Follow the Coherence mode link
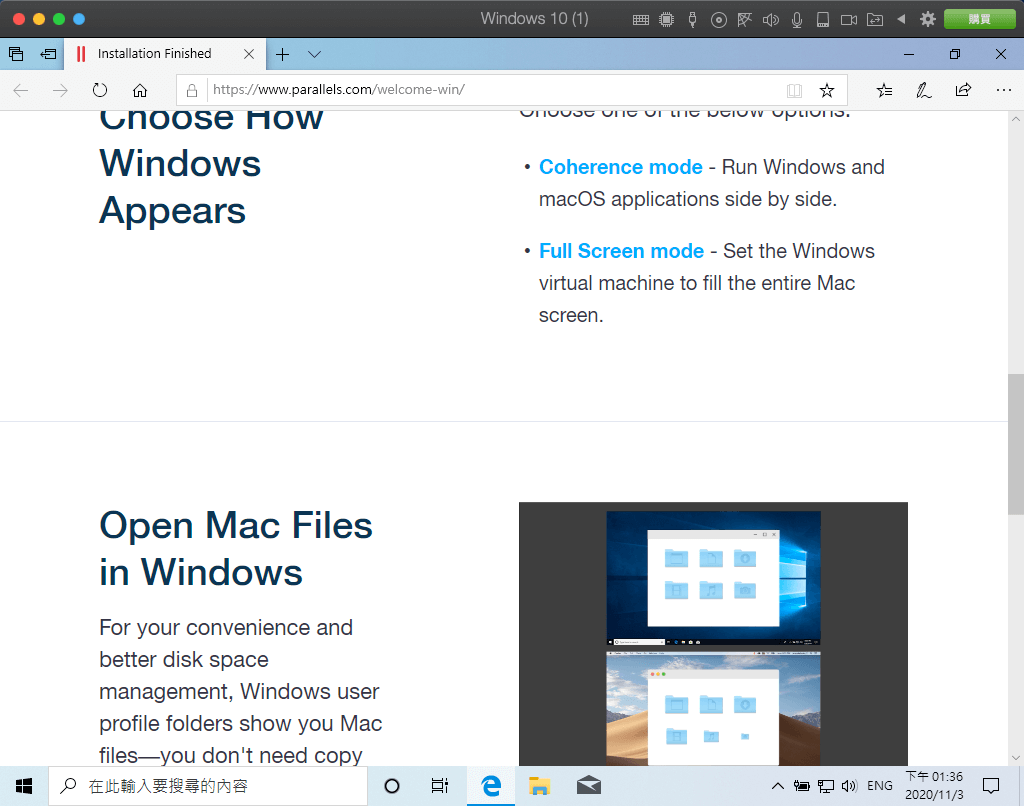1024x806 pixels. (620, 167)
